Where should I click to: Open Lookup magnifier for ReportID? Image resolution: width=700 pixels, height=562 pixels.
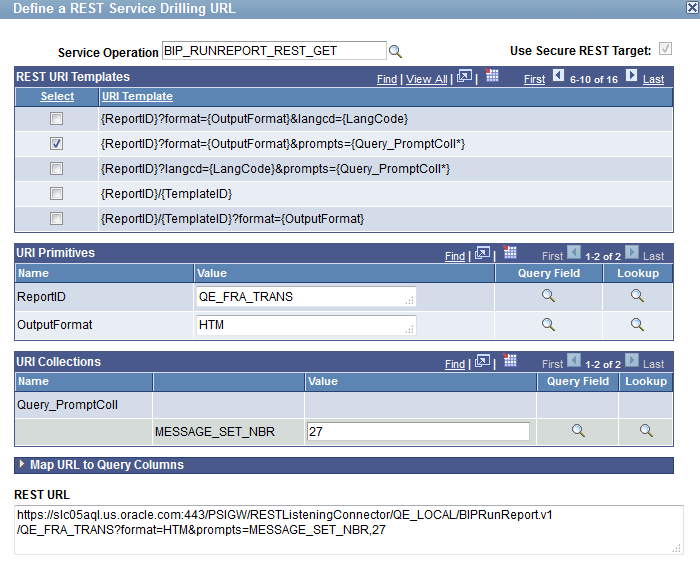[637, 296]
